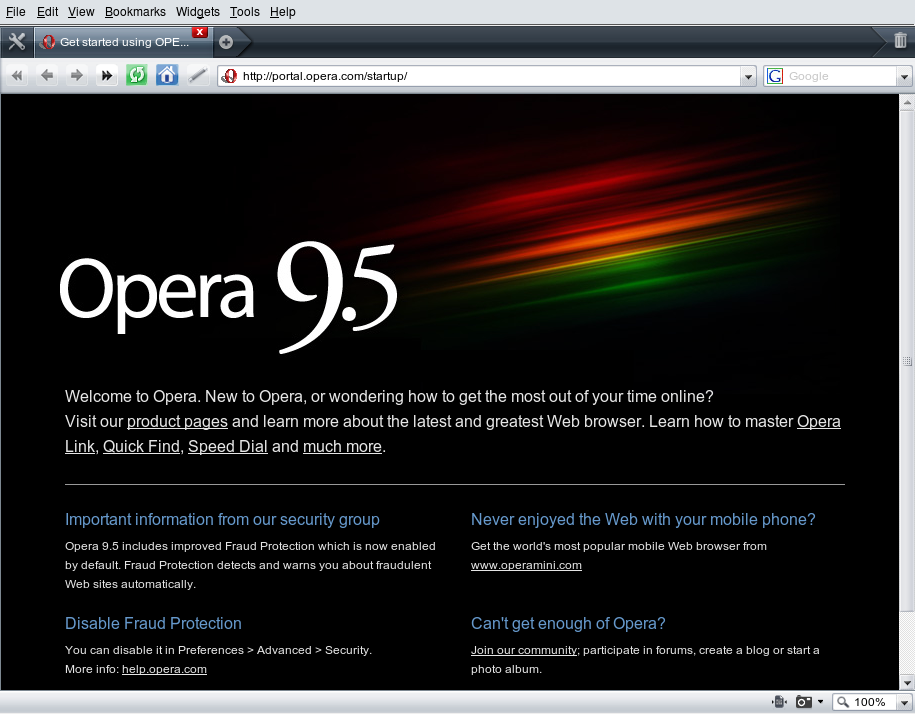Open the 'Quick Find' link

point(141,447)
